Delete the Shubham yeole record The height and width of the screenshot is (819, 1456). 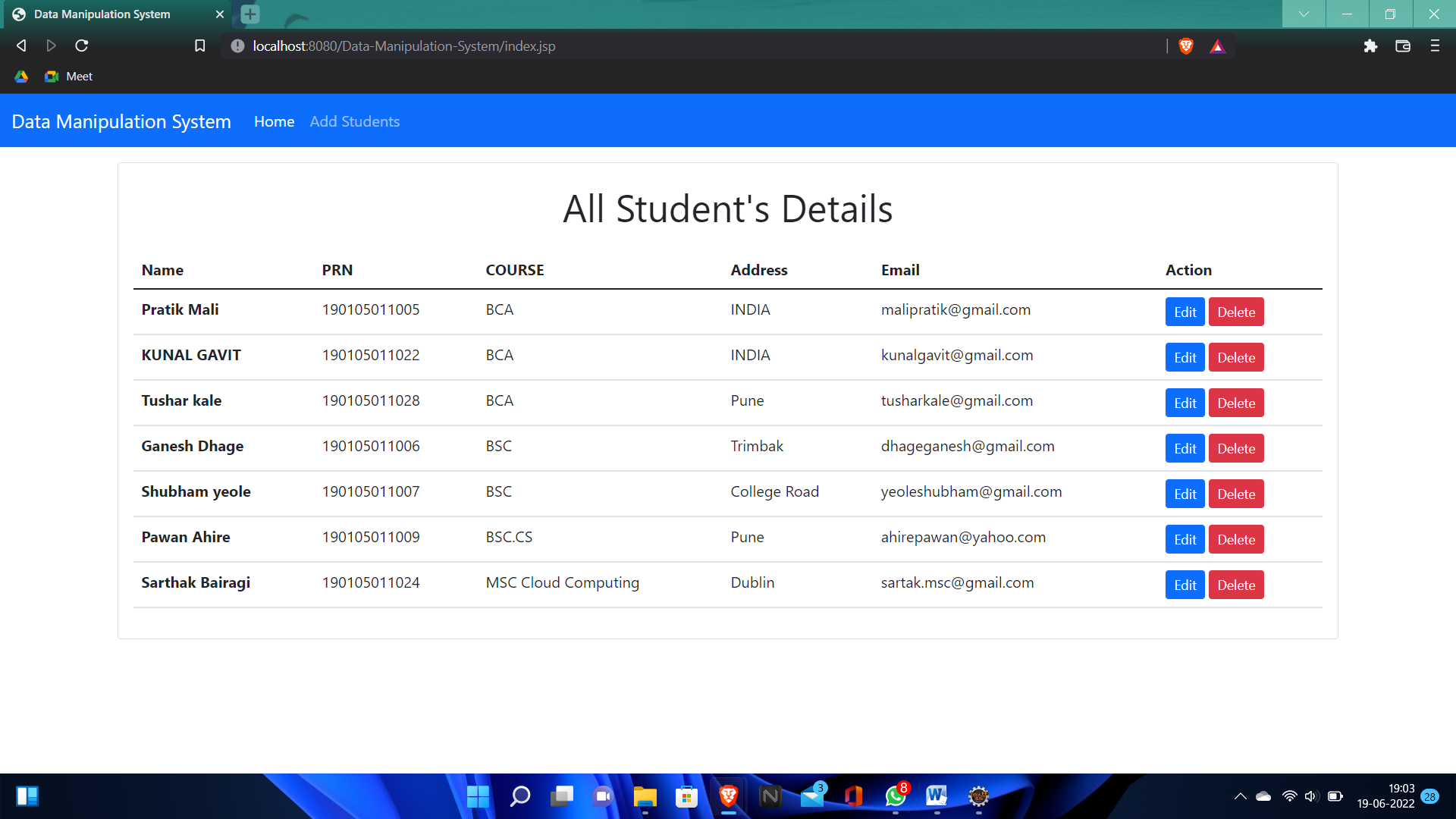1236,494
